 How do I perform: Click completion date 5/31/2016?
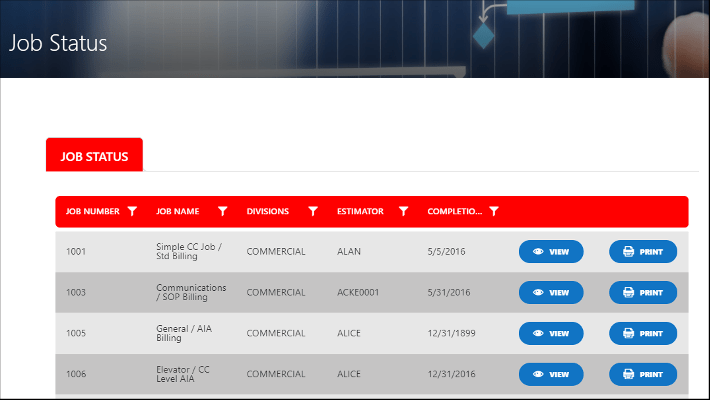(449, 292)
